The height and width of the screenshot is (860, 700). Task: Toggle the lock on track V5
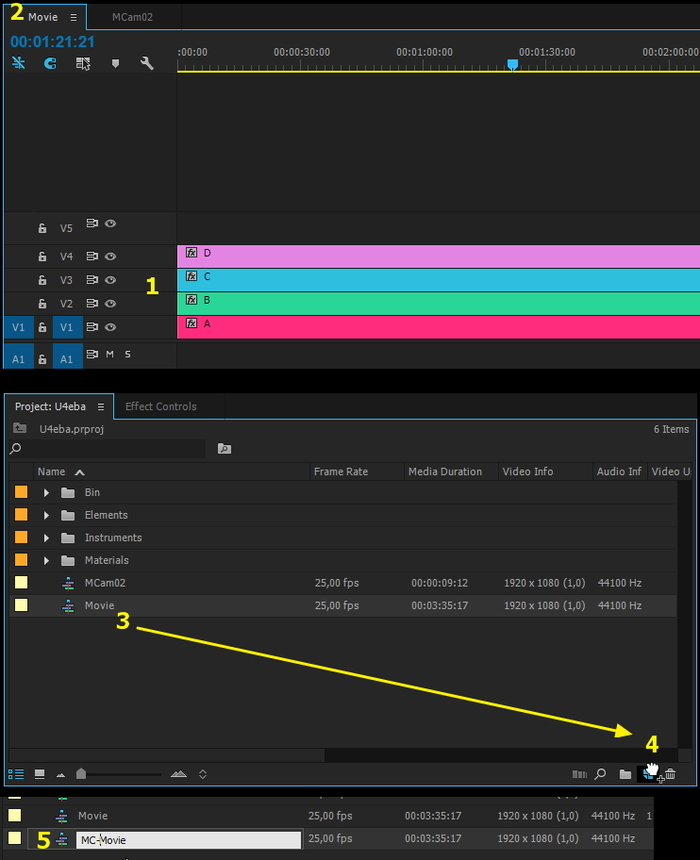pos(42,228)
